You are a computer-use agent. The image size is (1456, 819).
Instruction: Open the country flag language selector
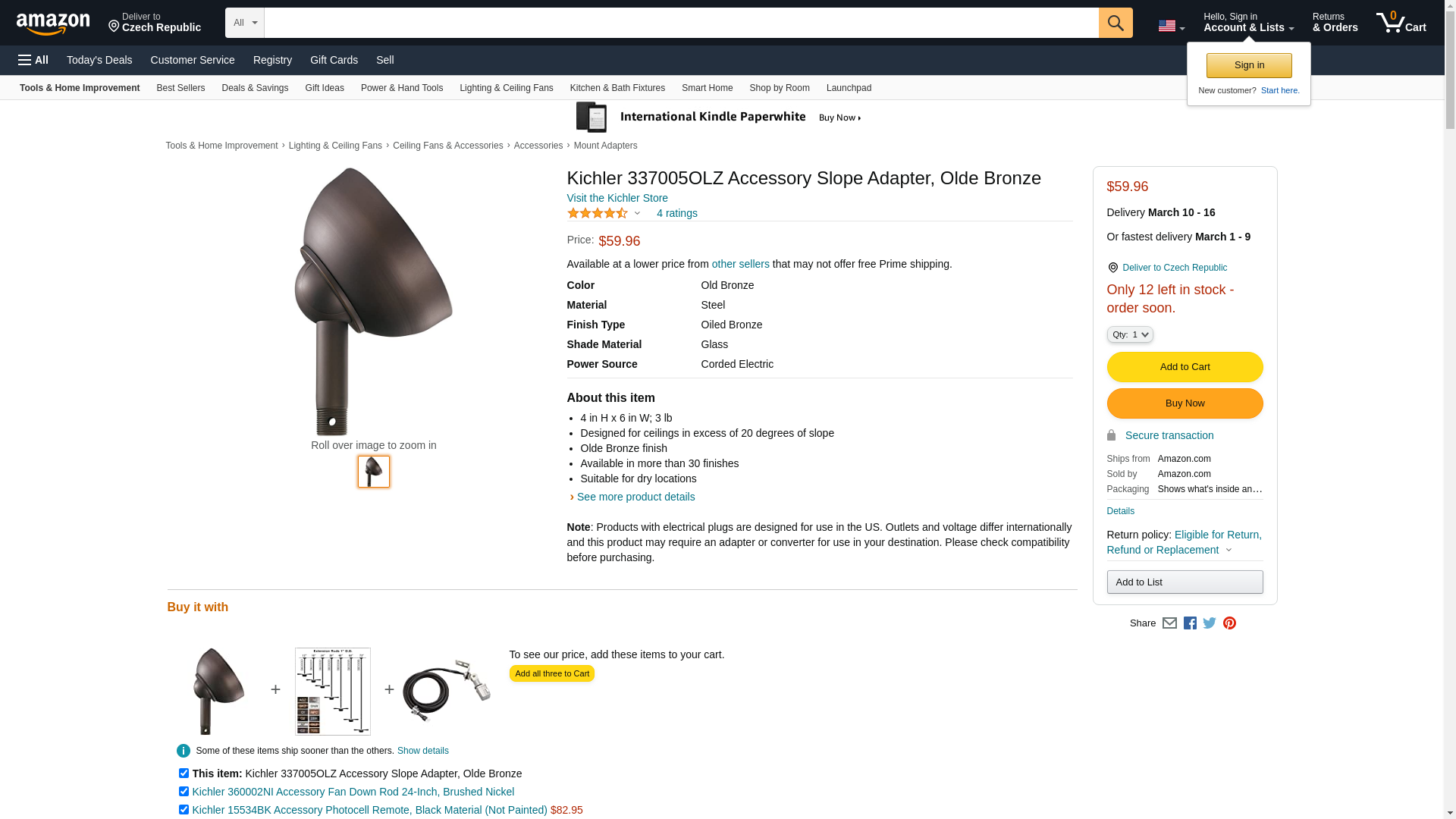[1171, 27]
